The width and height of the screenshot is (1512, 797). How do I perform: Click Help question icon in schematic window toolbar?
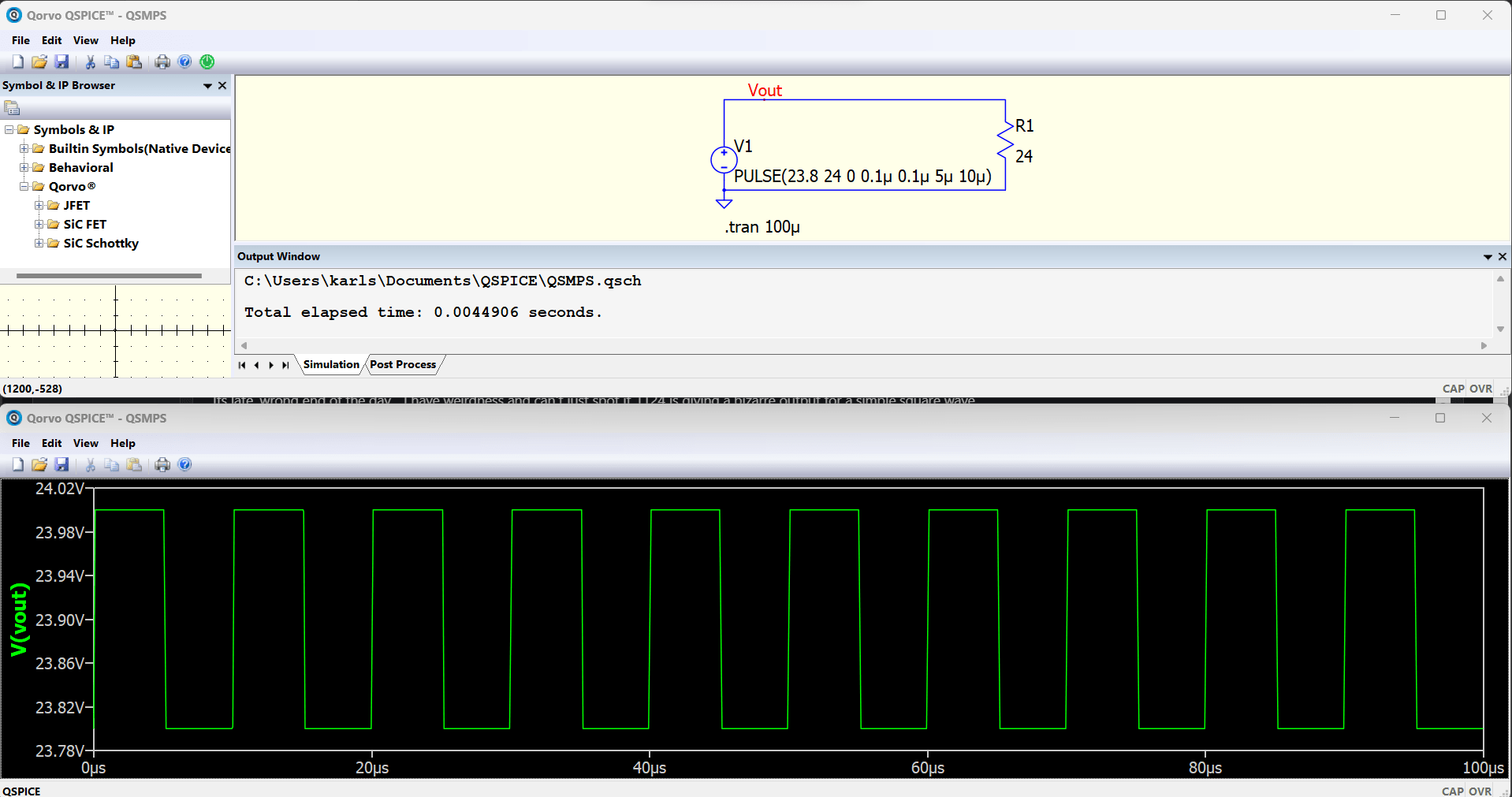point(184,61)
